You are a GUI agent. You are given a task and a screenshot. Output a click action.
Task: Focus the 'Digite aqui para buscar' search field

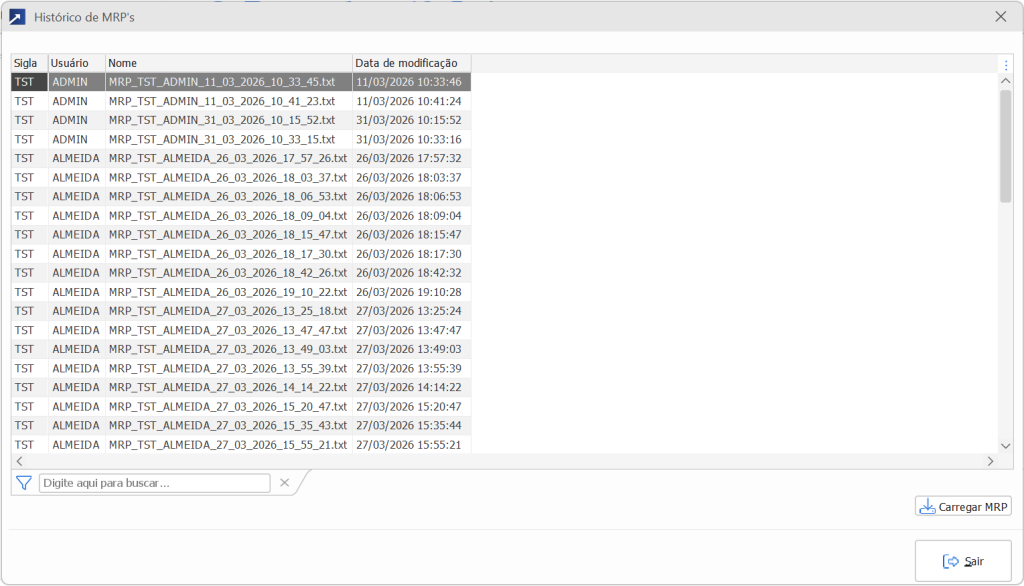coord(154,483)
